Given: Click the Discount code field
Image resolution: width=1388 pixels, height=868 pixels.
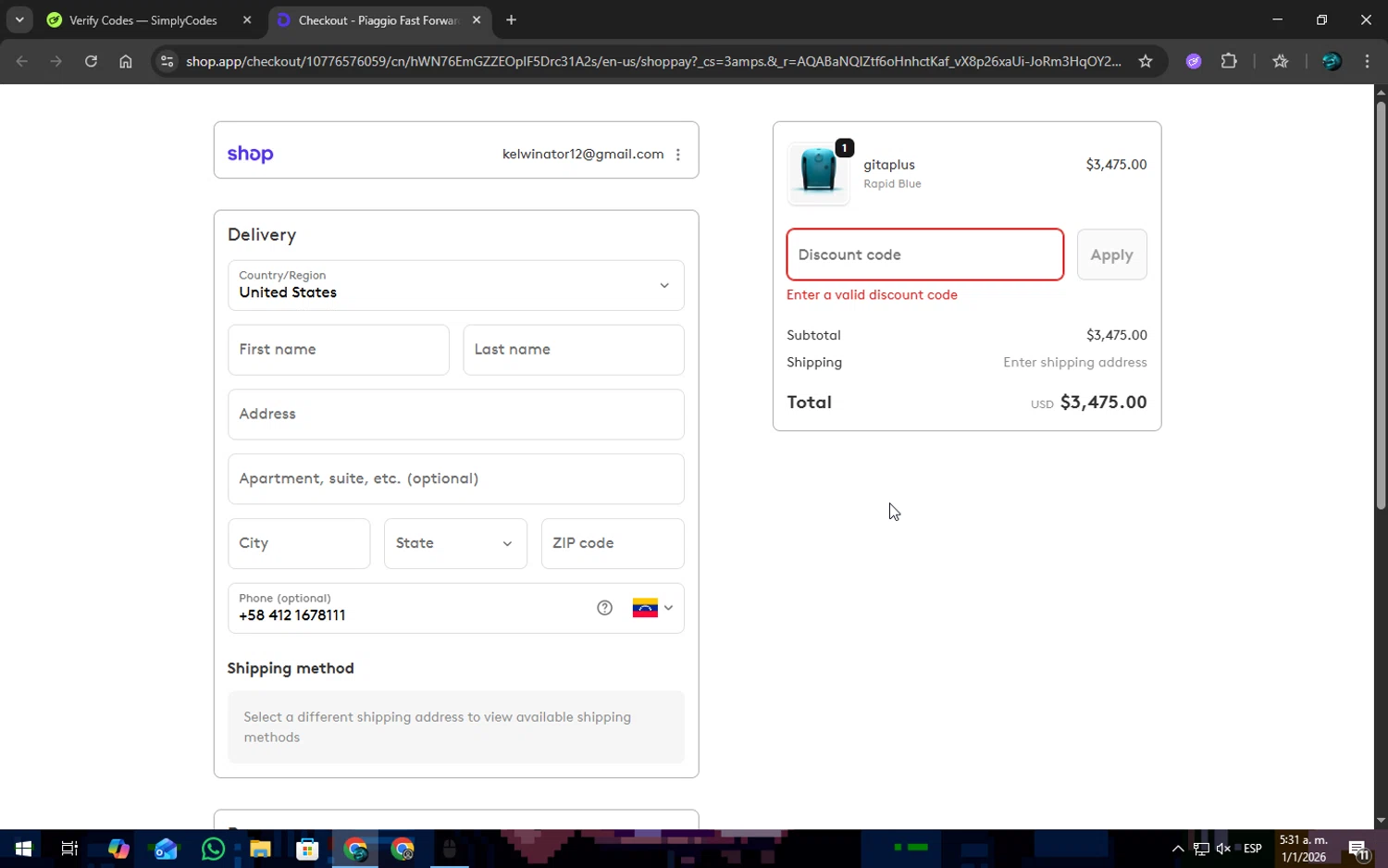Looking at the screenshot, I should [925, 254].
